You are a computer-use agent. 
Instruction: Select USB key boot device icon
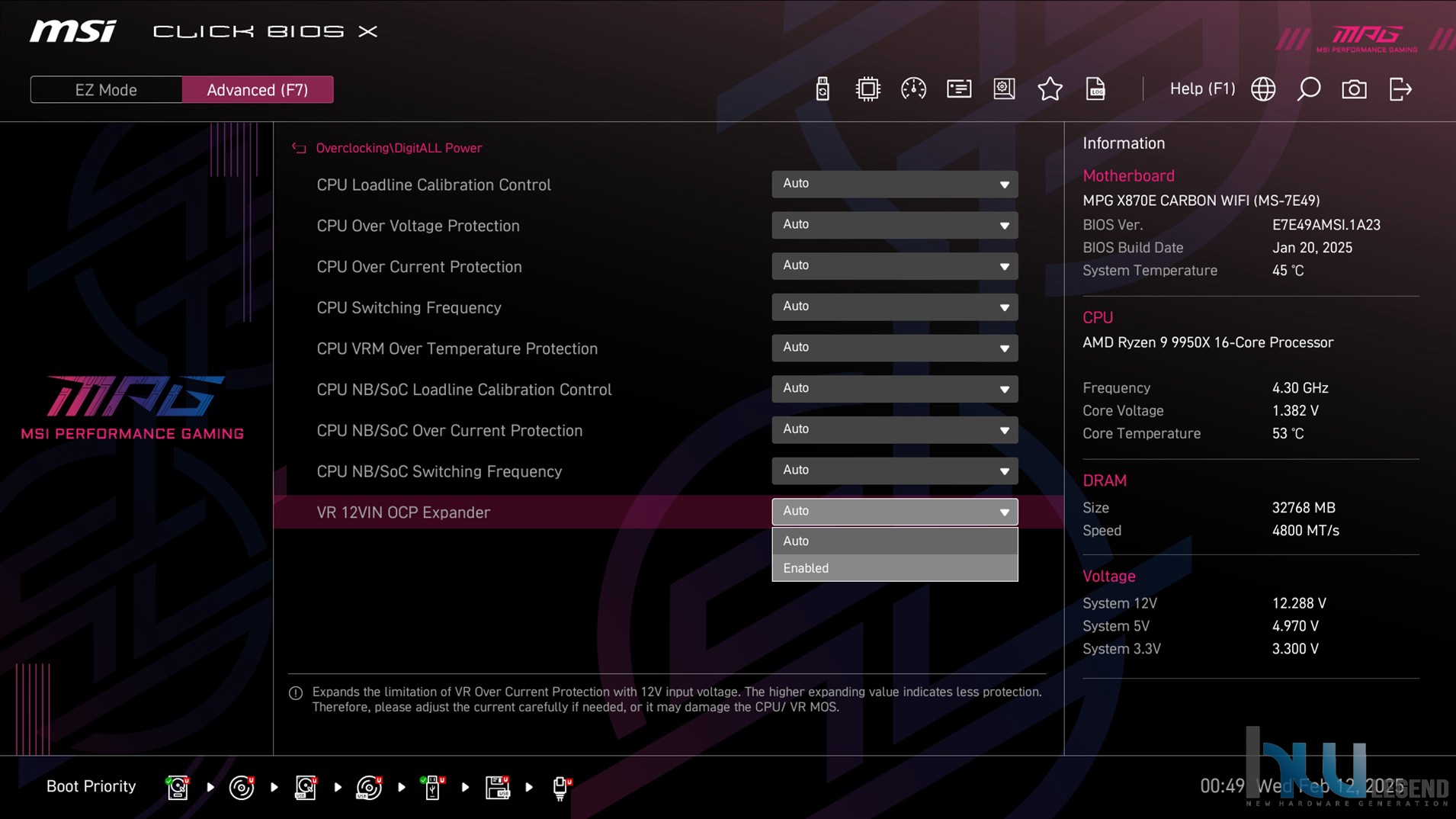click(433, 787)
